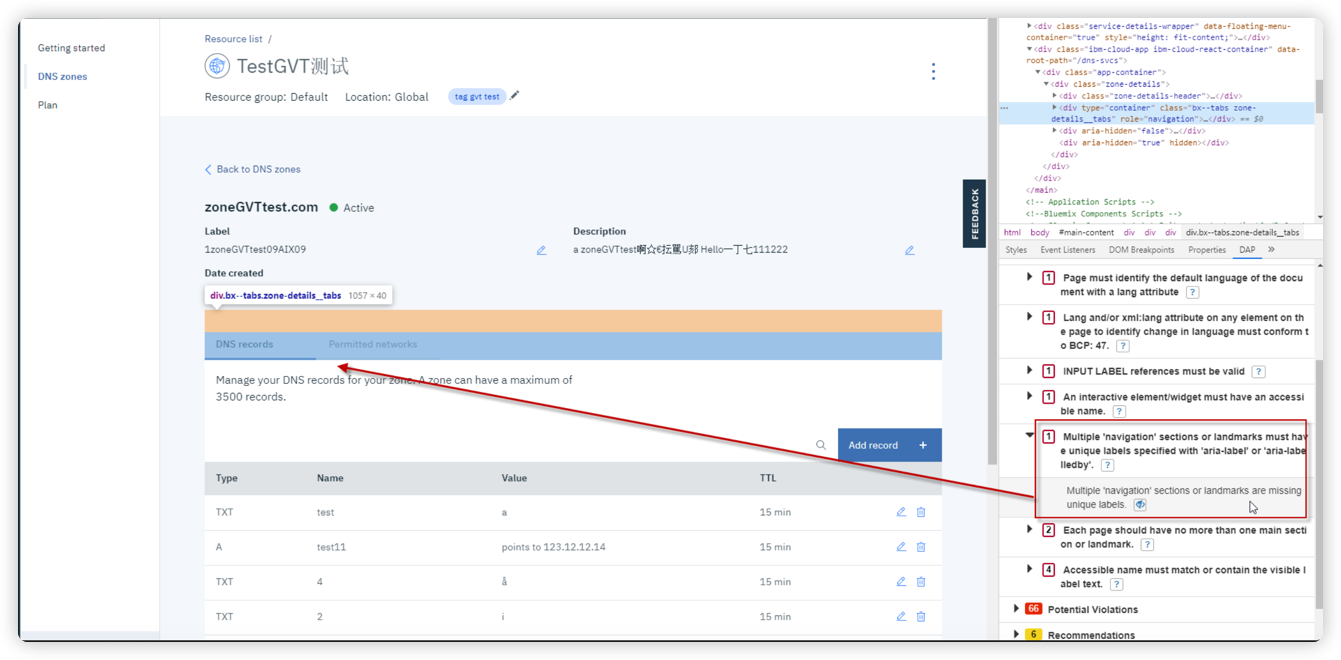
Task: Edit the 'test' TXT record
Action: point(901,512)
